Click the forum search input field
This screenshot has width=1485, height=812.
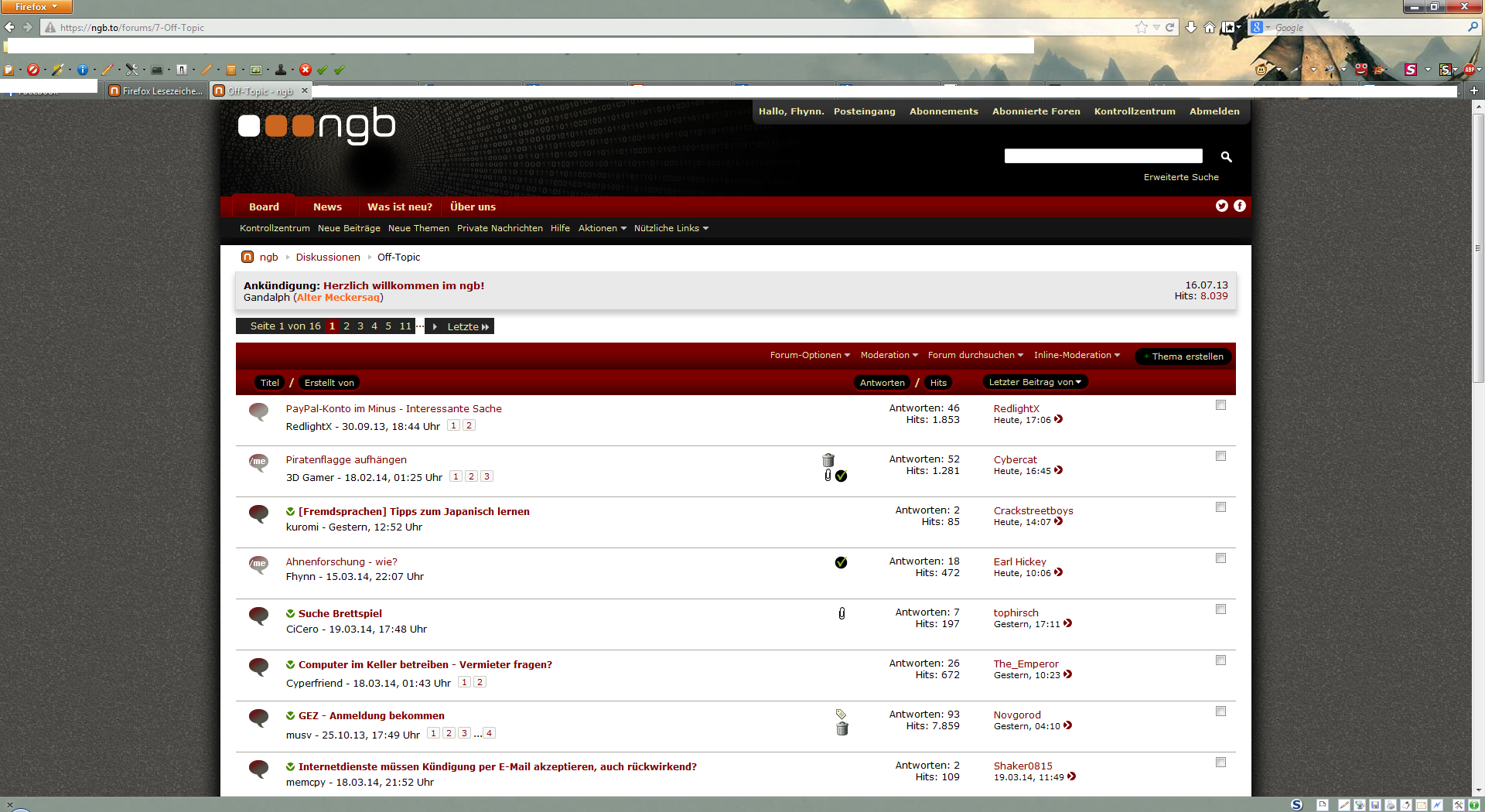point(1103,157)
